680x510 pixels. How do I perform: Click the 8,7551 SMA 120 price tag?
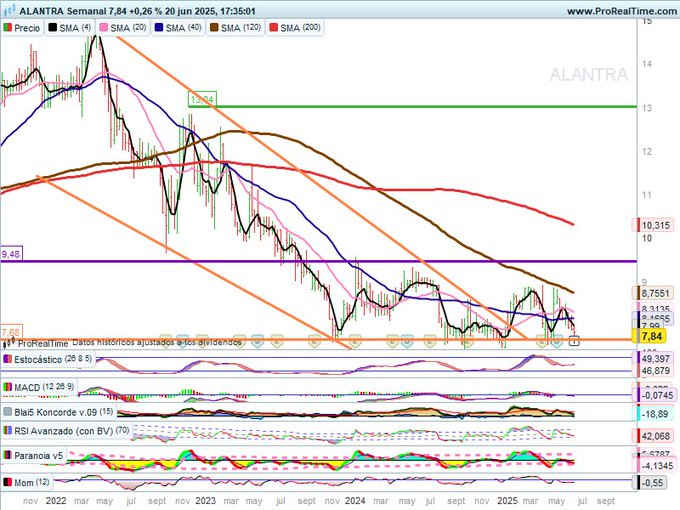click(x=655, y=293)
